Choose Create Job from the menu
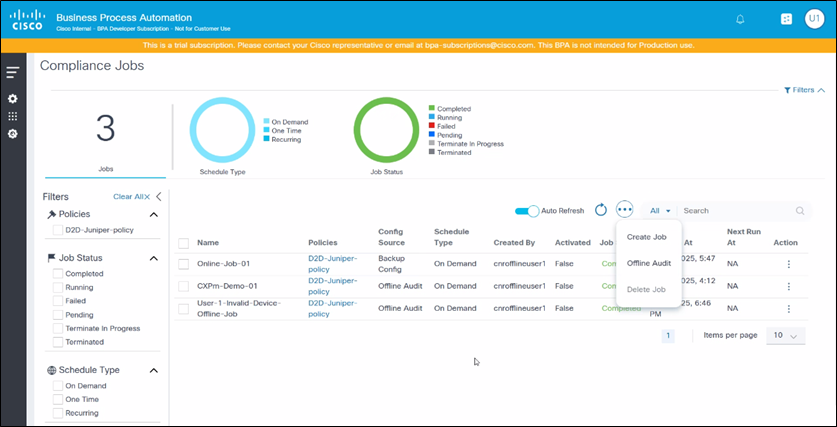 [x=646, y=237]
